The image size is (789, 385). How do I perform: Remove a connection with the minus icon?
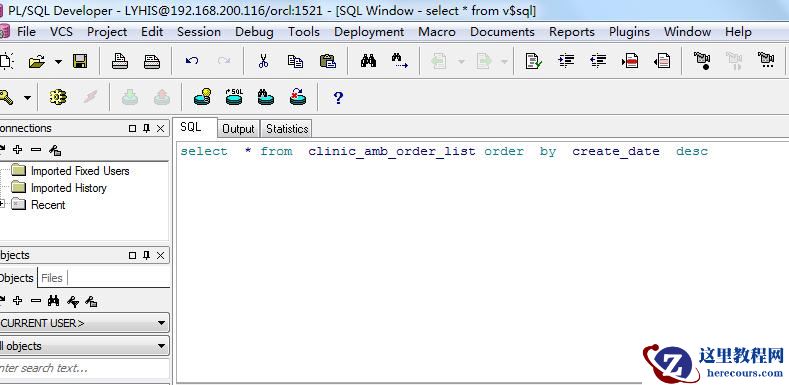click(x=36, y=149)
